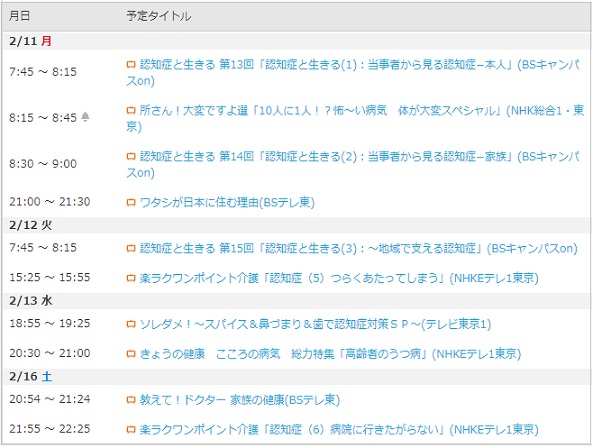Click time 20:54 ~ 21:24
Viewport: 593px width, 448px height.
point(50,399)
